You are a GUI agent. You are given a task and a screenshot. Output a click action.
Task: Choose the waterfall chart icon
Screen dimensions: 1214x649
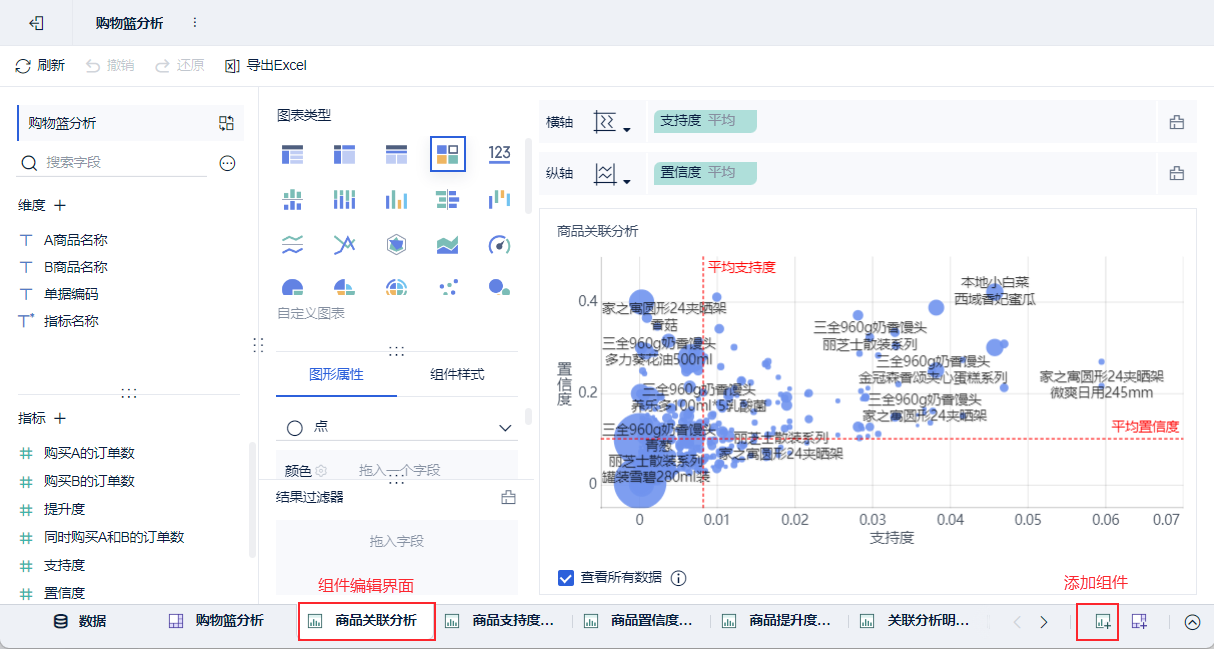coord(500,199)
